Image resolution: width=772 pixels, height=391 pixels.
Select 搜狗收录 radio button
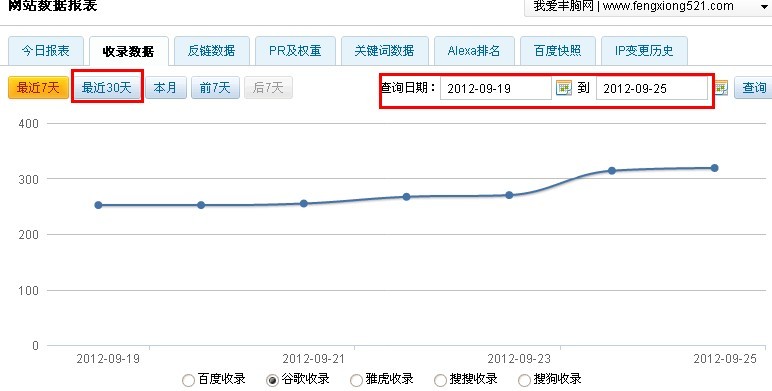[x=525, y=380]
